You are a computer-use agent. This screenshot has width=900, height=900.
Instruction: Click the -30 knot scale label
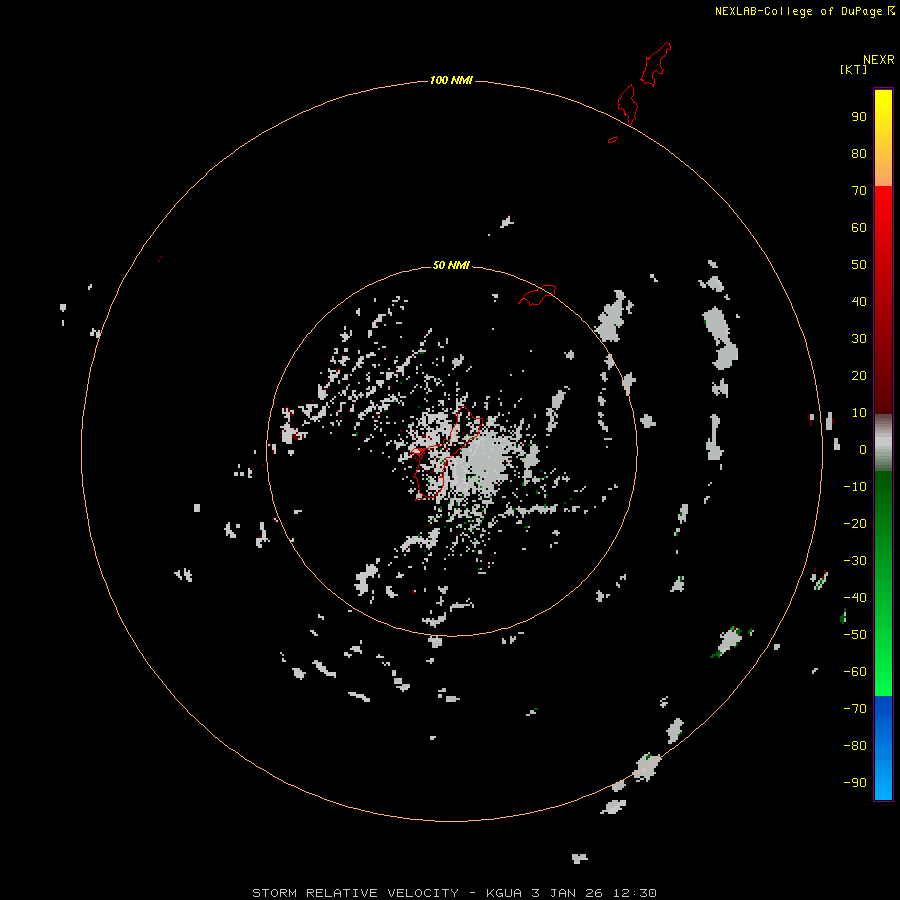(x=855, y=561)
